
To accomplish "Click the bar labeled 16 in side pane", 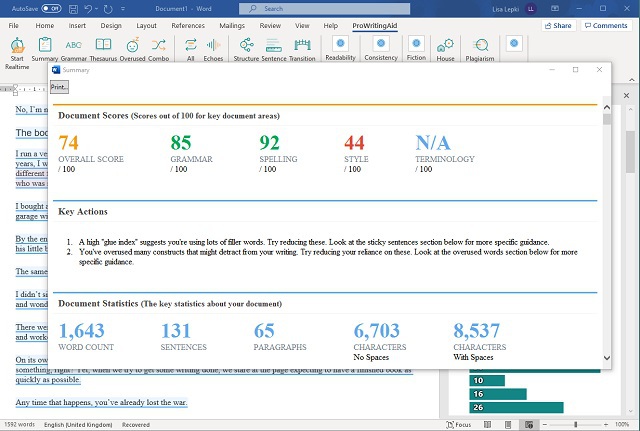I will pyautogui.click(x=498, y=394).
